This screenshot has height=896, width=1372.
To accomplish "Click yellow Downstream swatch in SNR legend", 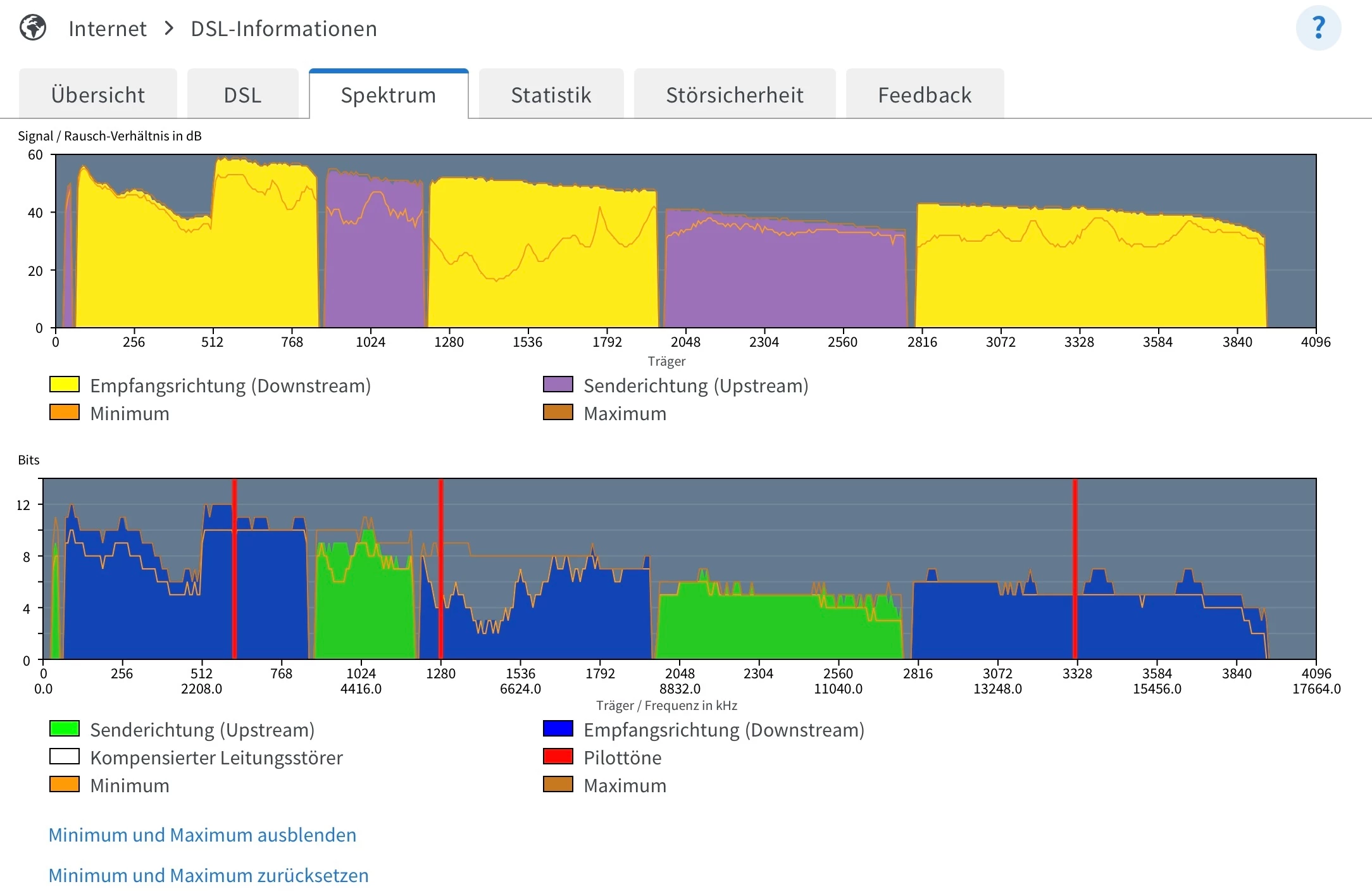I will 65,385.
